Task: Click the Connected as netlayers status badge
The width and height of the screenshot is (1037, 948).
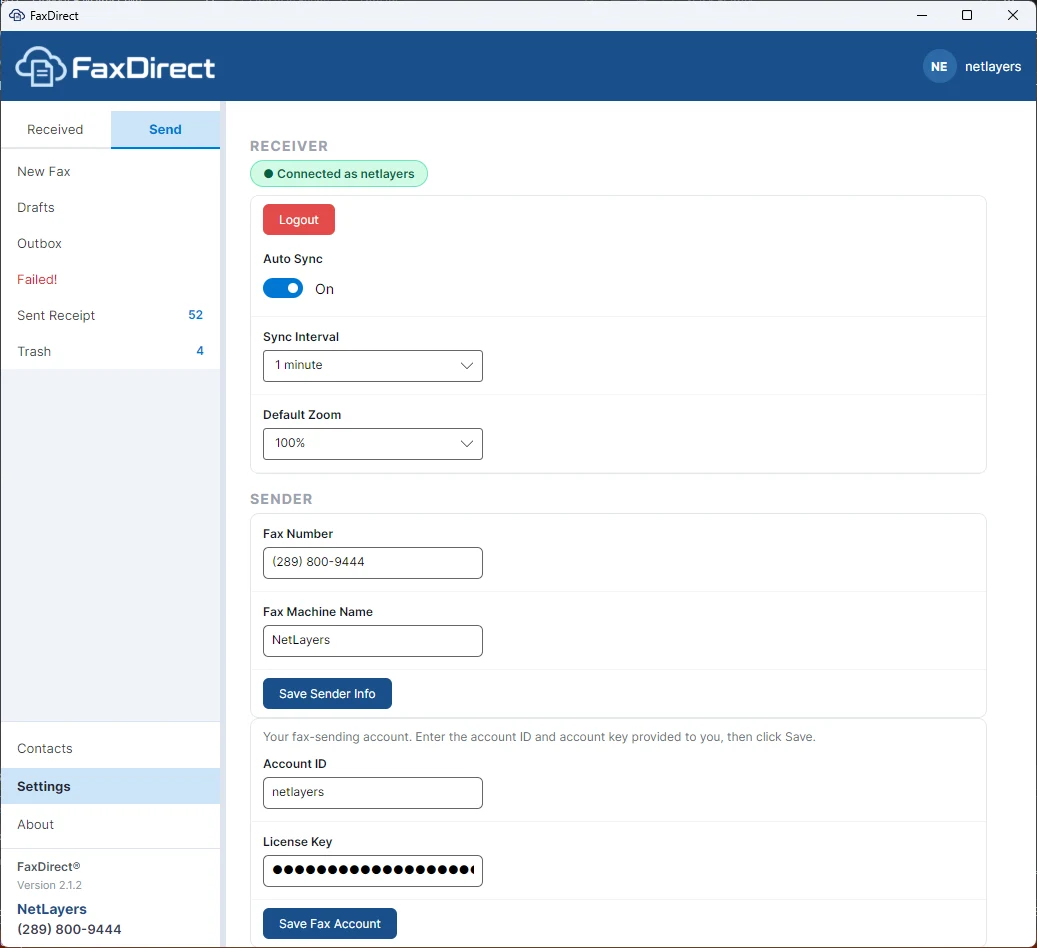Action: pyautogui.click(x=339, y=173)
